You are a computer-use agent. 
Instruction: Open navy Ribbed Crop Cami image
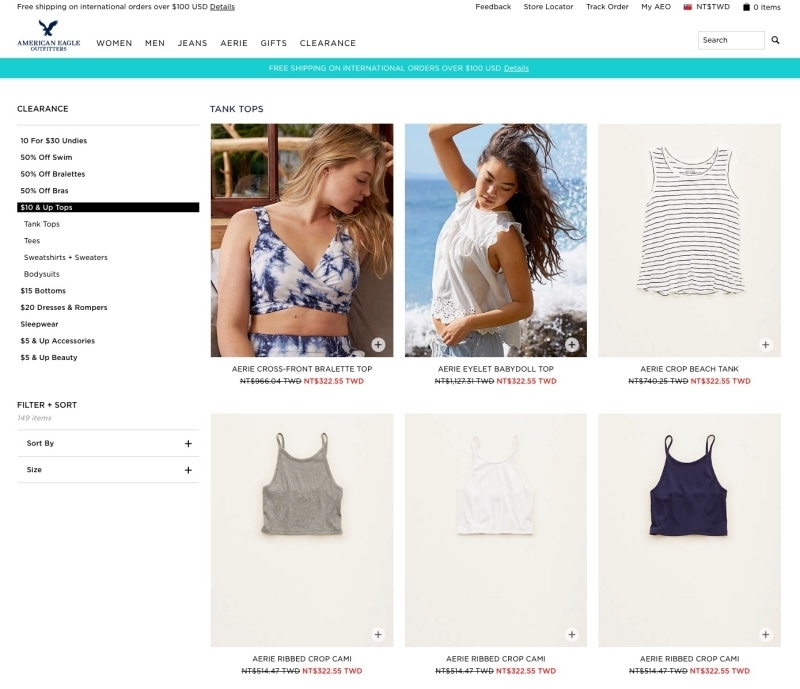tap(689, 530)
